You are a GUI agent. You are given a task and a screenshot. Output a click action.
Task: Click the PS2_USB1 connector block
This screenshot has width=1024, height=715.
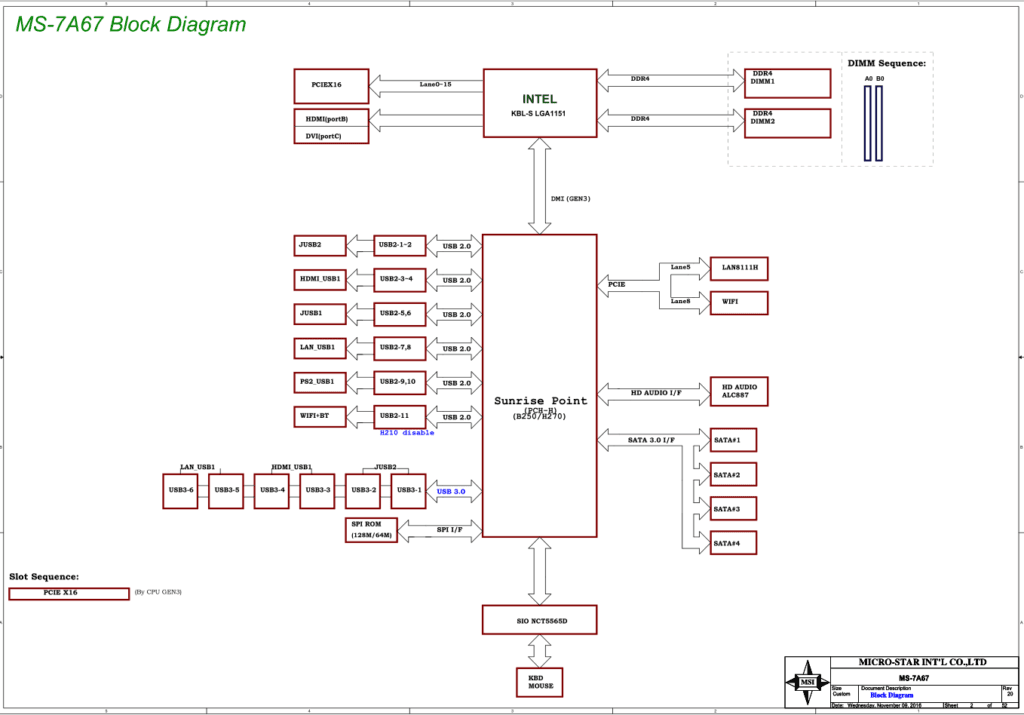320,382
